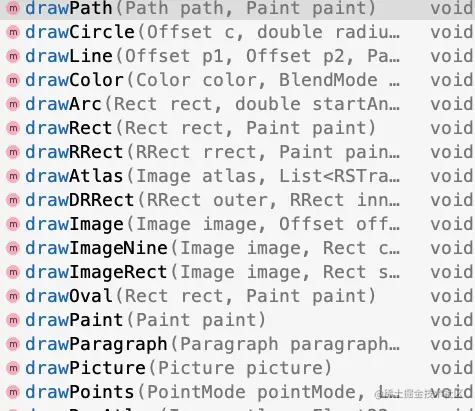Pick drawPaint(Paint paint) entry
The image size is (475, 411).
tap(237, 320)
